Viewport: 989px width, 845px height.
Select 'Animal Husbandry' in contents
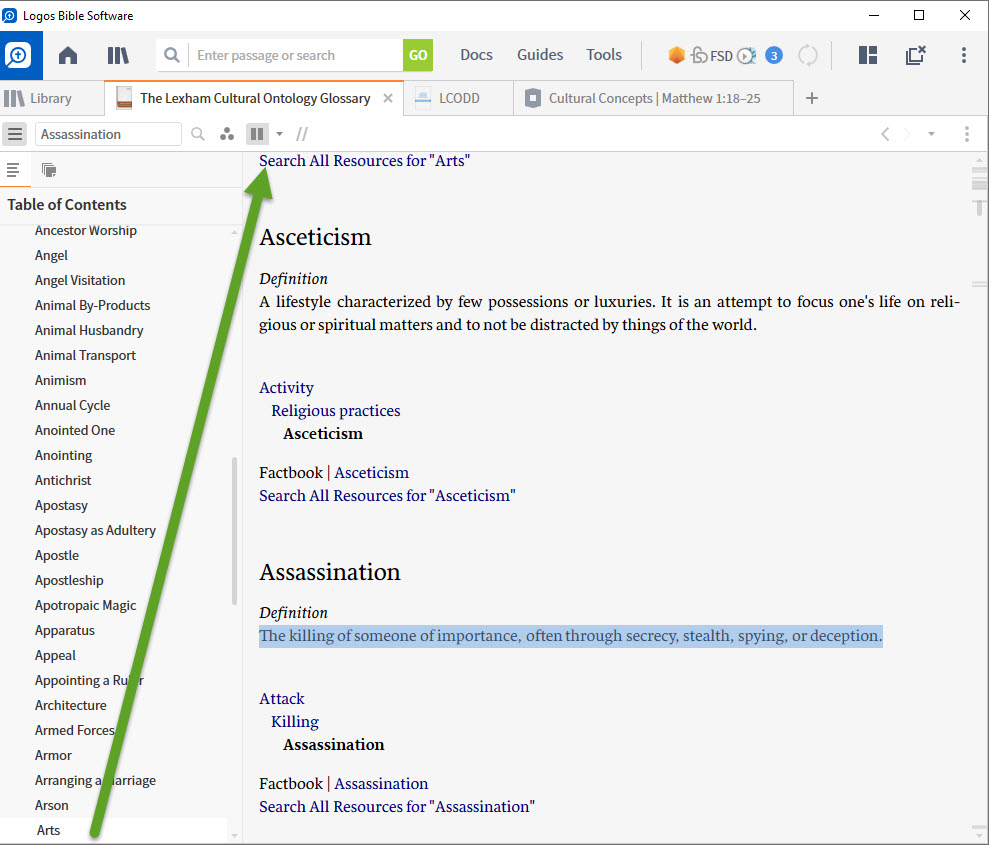89,330
